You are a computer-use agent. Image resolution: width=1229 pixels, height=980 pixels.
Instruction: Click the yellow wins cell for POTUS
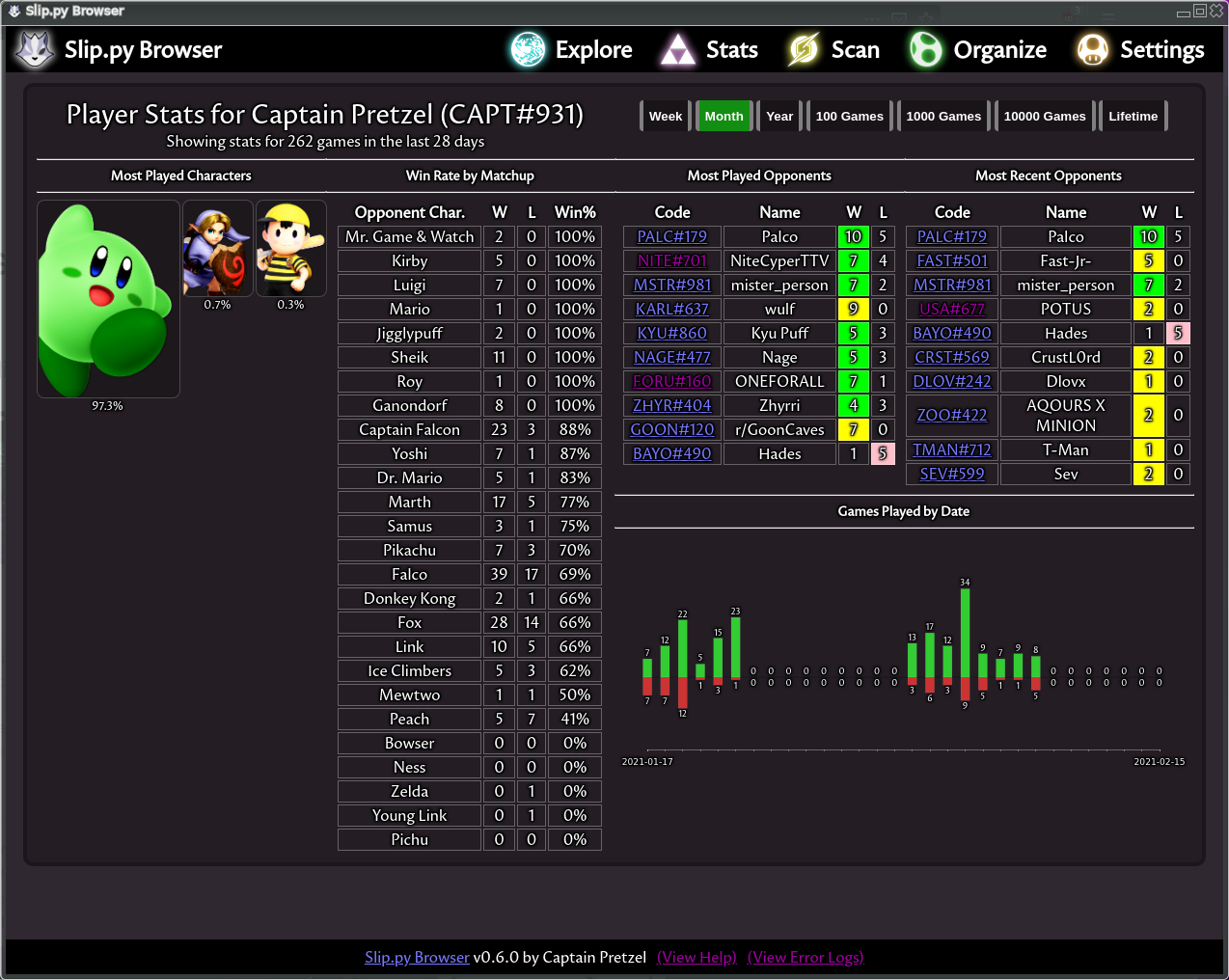pos(1148,309)
